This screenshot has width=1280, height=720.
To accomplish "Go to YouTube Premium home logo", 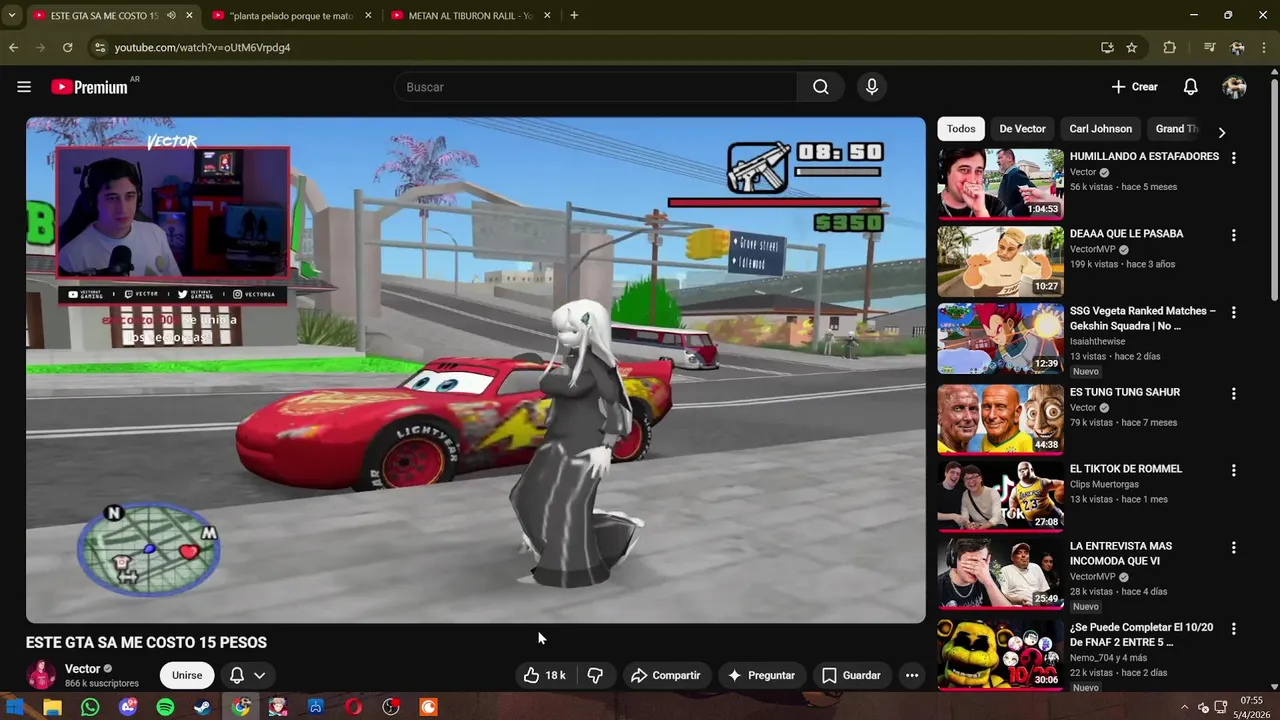I will 89,87.
